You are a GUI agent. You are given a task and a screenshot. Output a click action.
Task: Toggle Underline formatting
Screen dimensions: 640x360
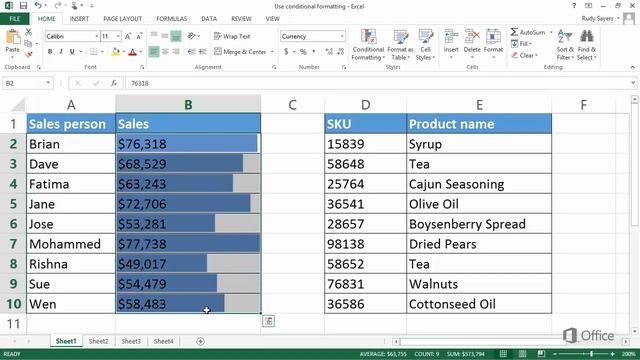tap(72, 51)
